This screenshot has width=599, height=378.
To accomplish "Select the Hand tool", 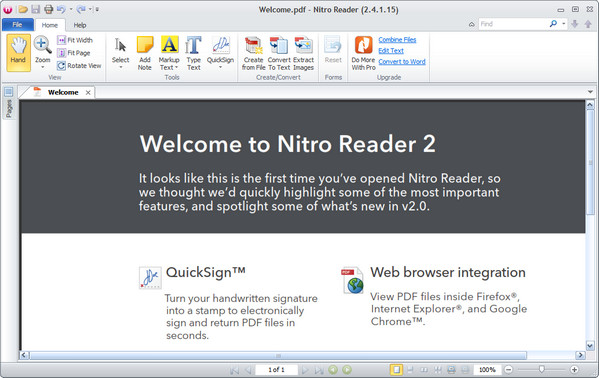I will [x=18, y=53].
